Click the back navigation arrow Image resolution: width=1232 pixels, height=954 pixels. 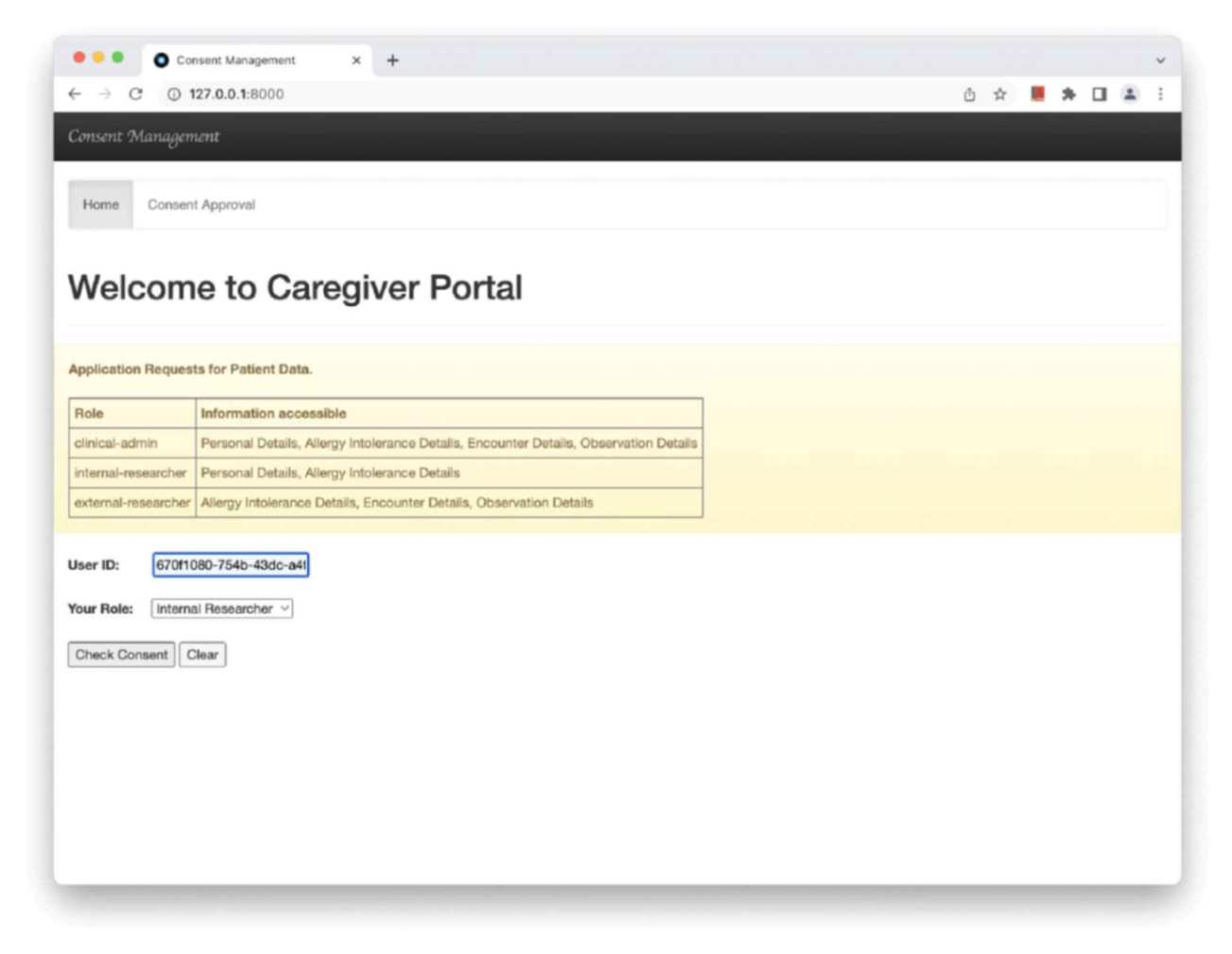coord(75,94)
